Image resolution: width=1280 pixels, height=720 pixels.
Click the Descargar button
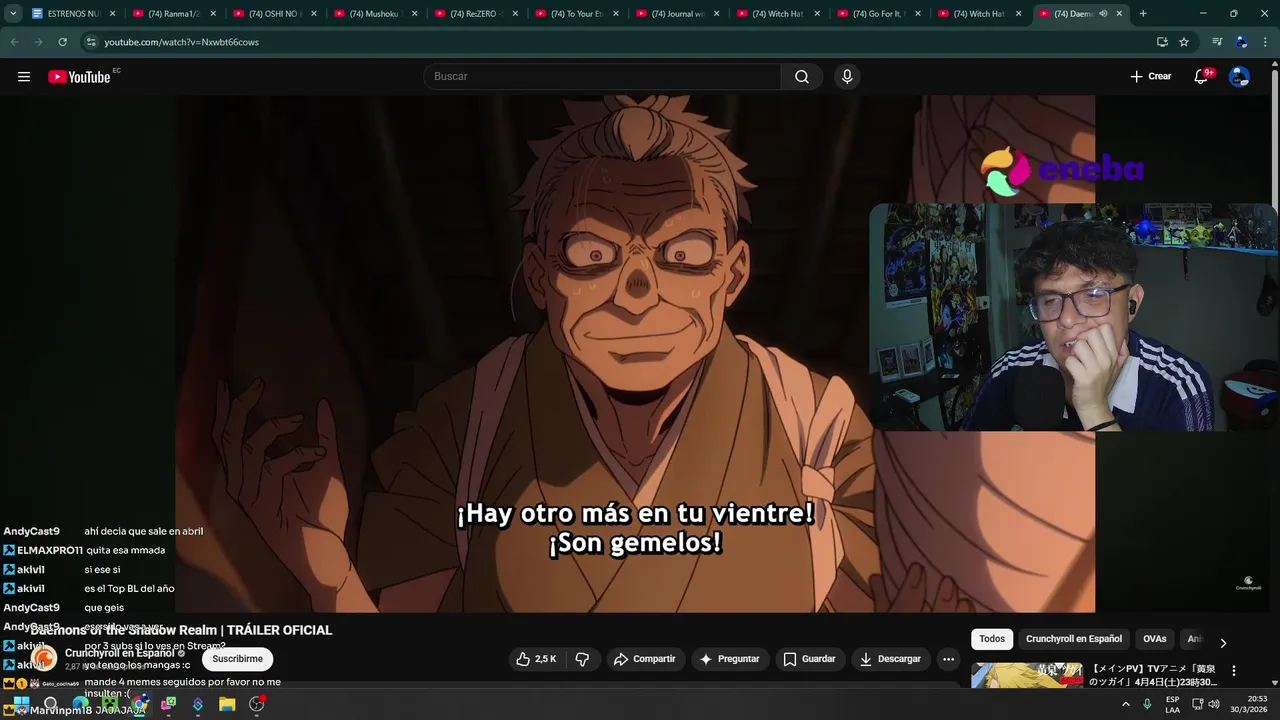pyautogui.click(x=890, y=659)
